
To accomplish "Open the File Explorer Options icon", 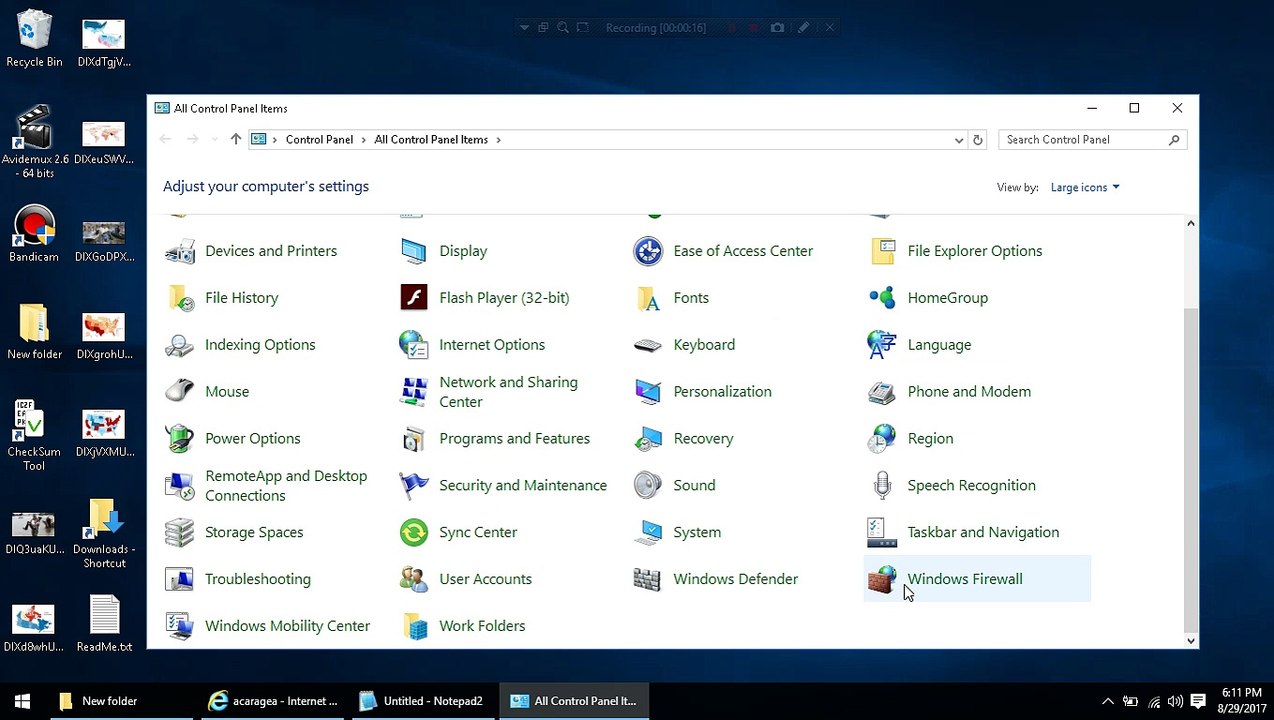I will click(882, 251).
